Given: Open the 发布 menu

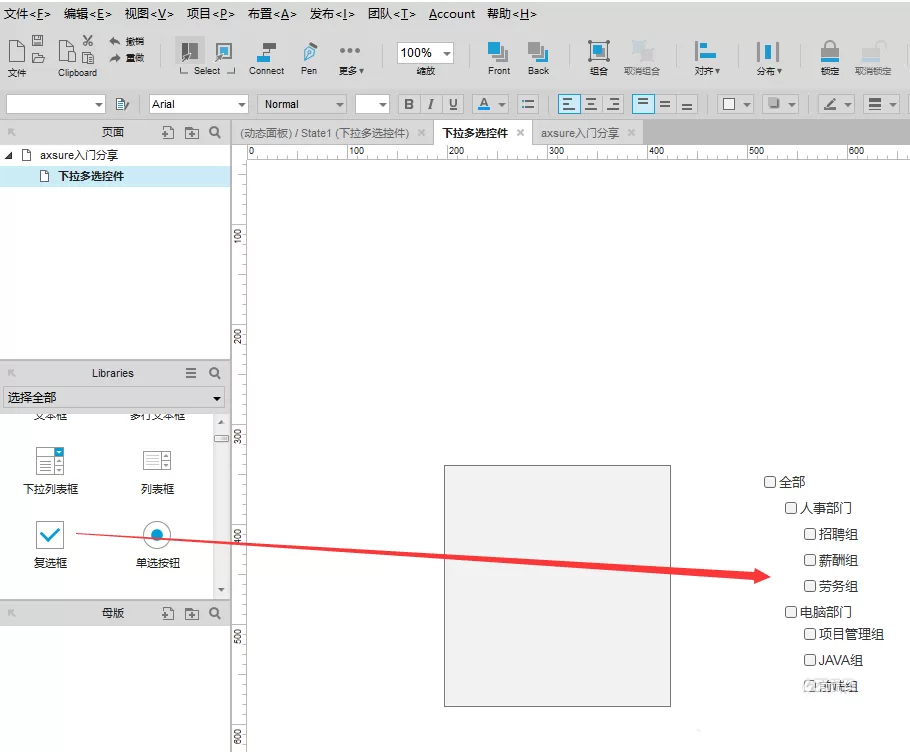Looking at the screenshot, I should click(x=332, y=14).
